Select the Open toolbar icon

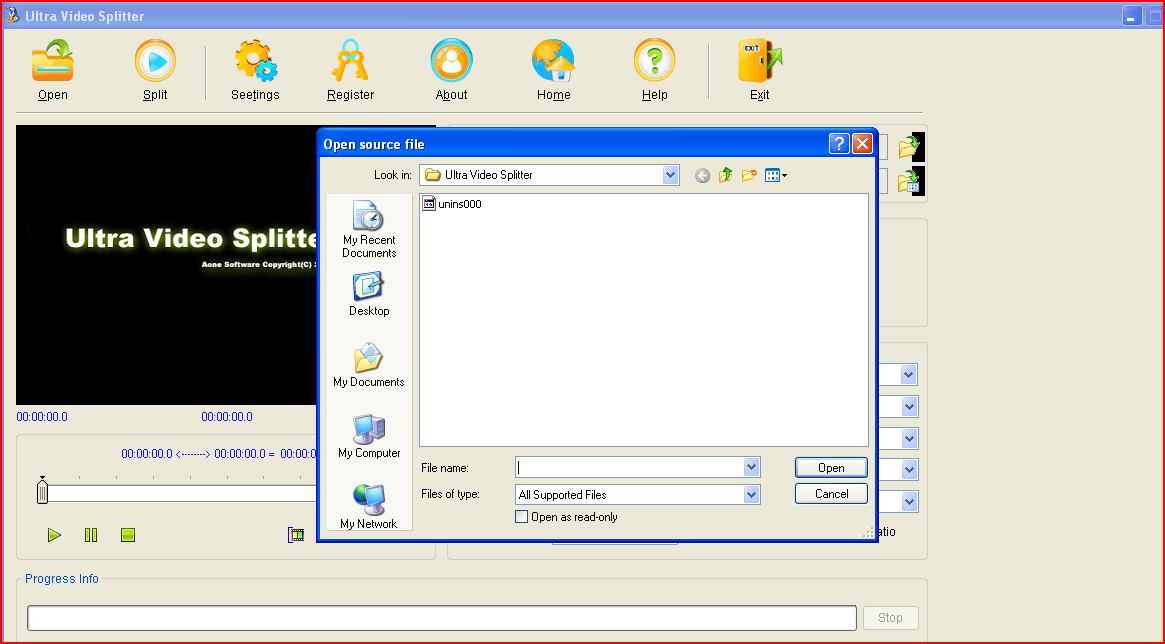(x=52, y=62)
